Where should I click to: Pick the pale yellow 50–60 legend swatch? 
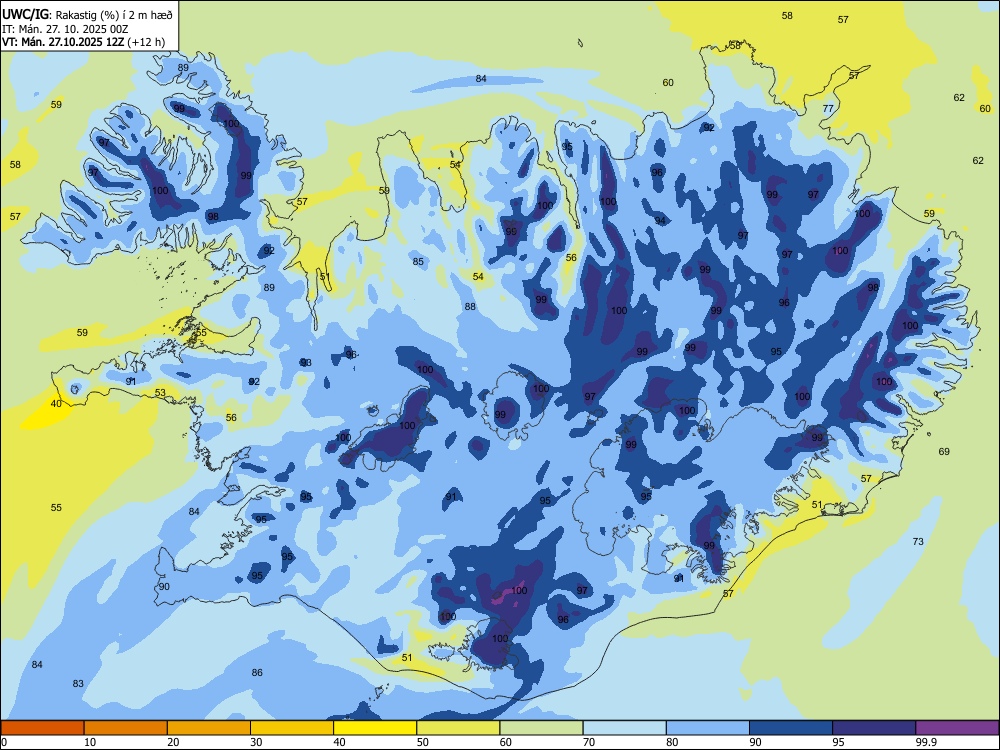click(x=458, y=728)
